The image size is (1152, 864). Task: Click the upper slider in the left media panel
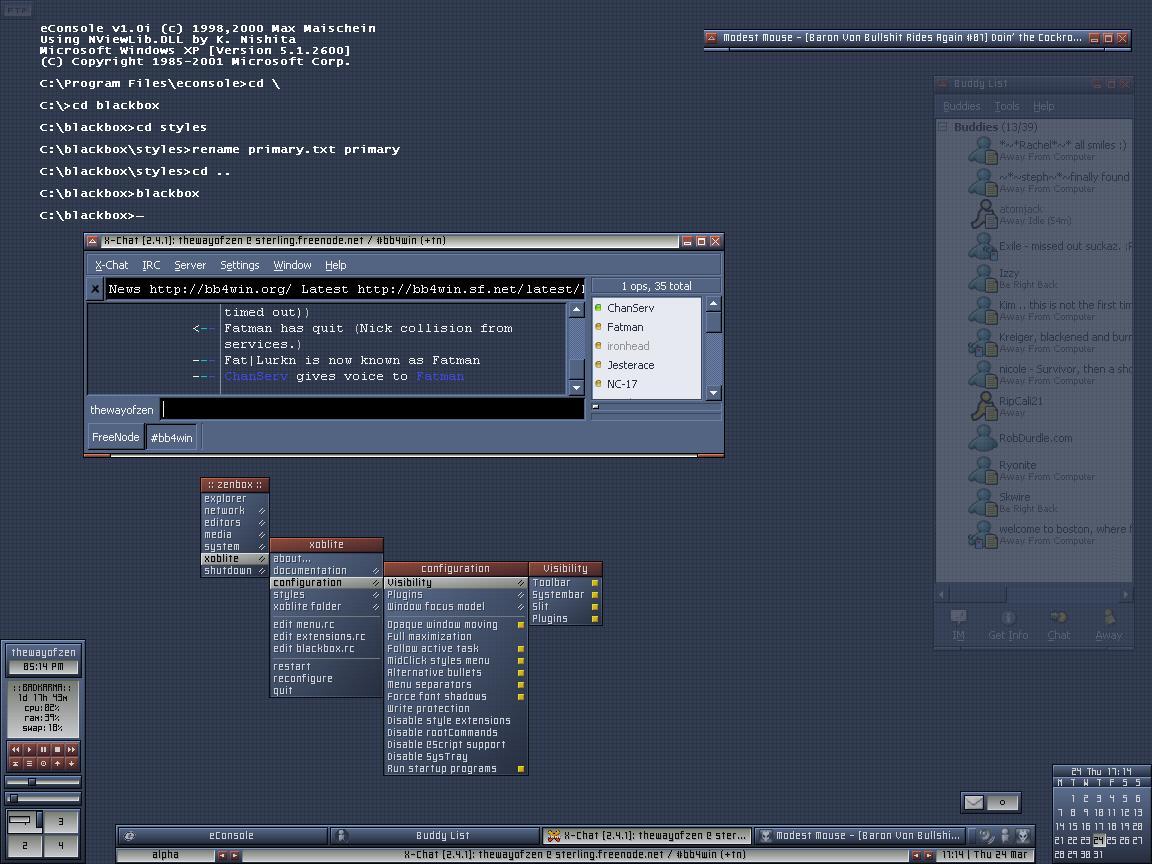point(43,782)
